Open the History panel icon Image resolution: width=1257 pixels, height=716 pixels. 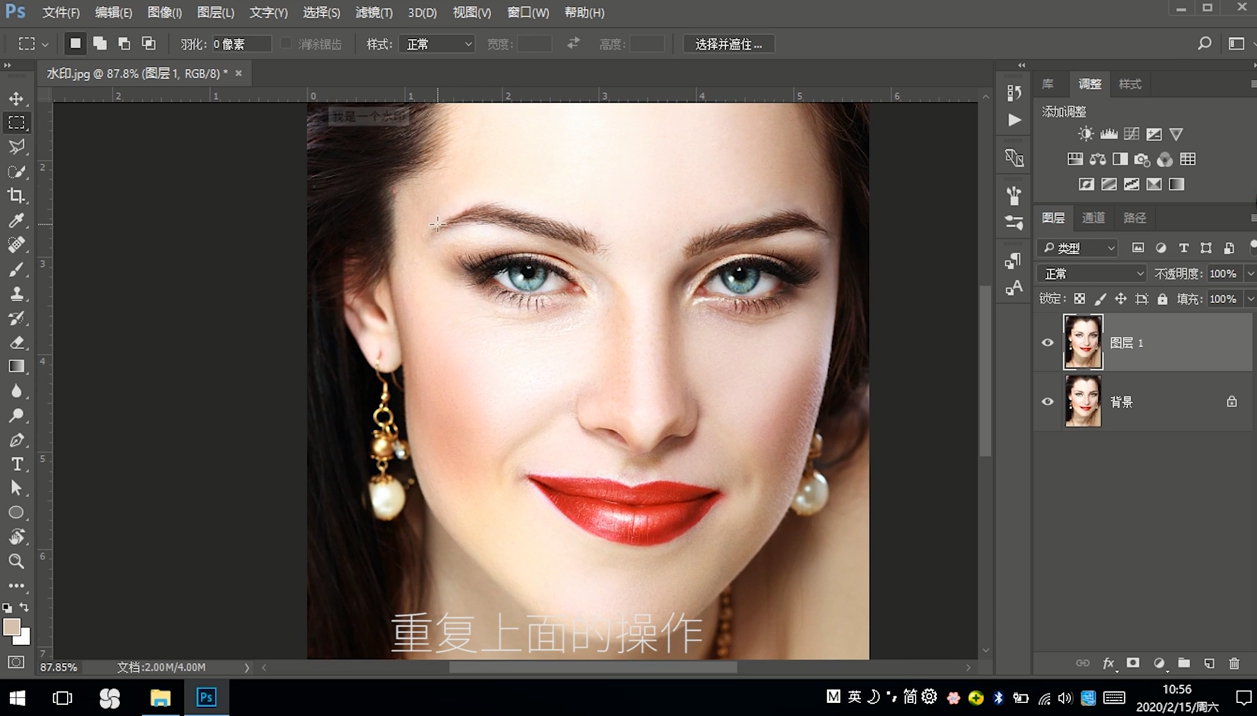tap(1014, 92)
